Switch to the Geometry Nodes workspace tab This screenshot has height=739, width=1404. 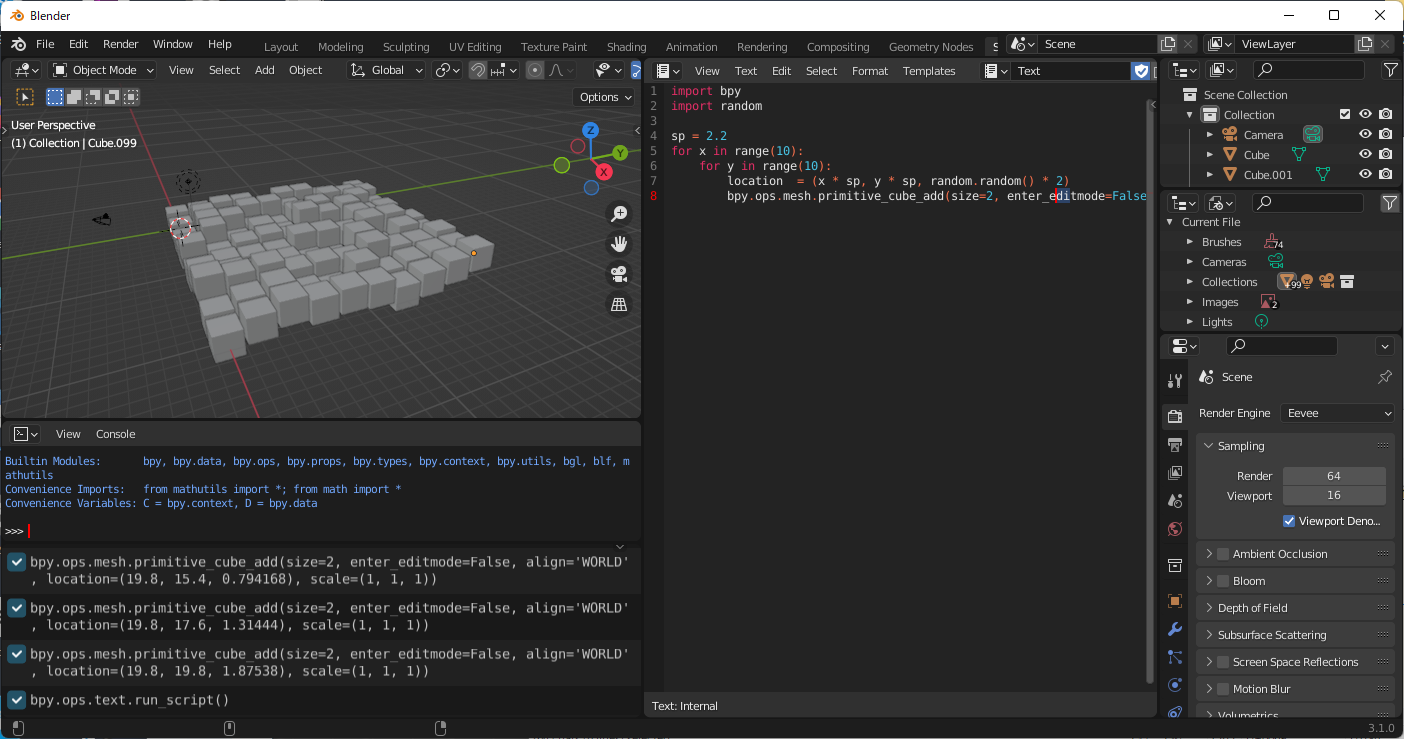930,47
